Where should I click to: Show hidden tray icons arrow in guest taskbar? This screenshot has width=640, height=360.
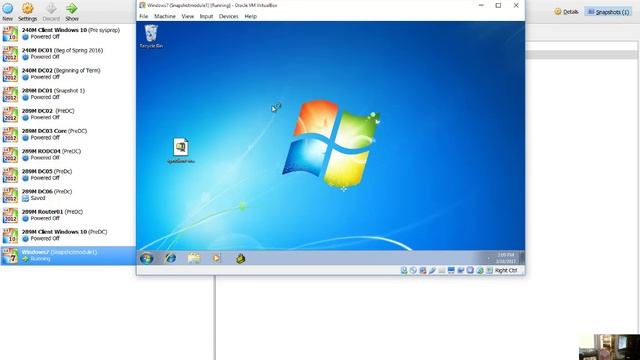pos(489,258)
